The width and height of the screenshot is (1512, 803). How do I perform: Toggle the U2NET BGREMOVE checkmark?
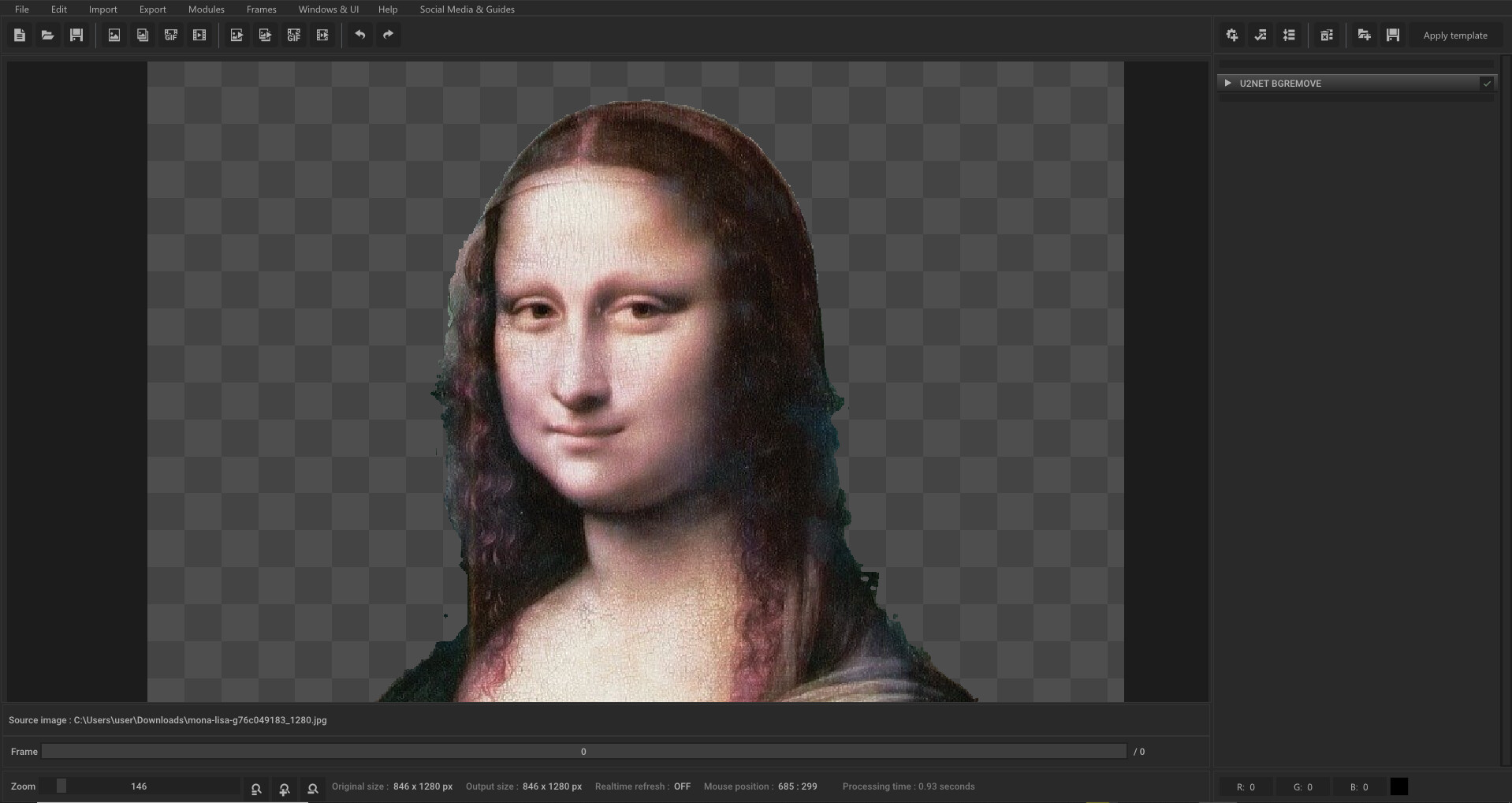click(x=1487, y=83)
